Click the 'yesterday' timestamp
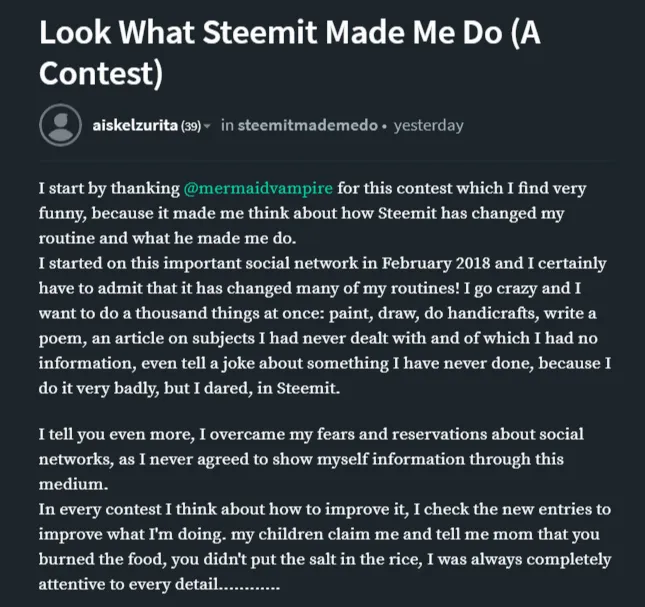The height and width of the screenshot is (607, 645). pyautogui.click(x=429, y=126)
